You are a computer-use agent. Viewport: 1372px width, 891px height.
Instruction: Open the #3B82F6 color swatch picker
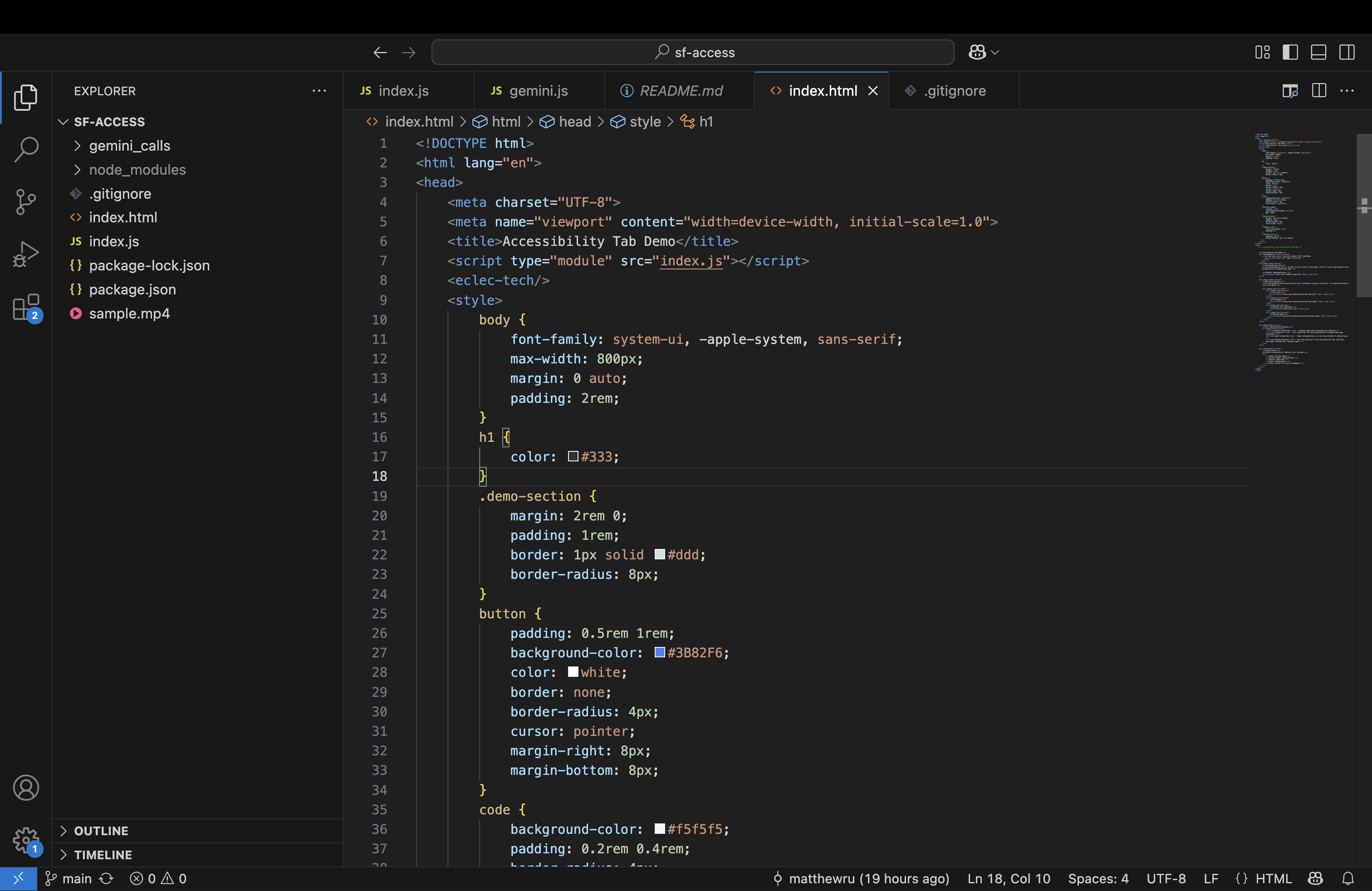[x=660, y=652]
